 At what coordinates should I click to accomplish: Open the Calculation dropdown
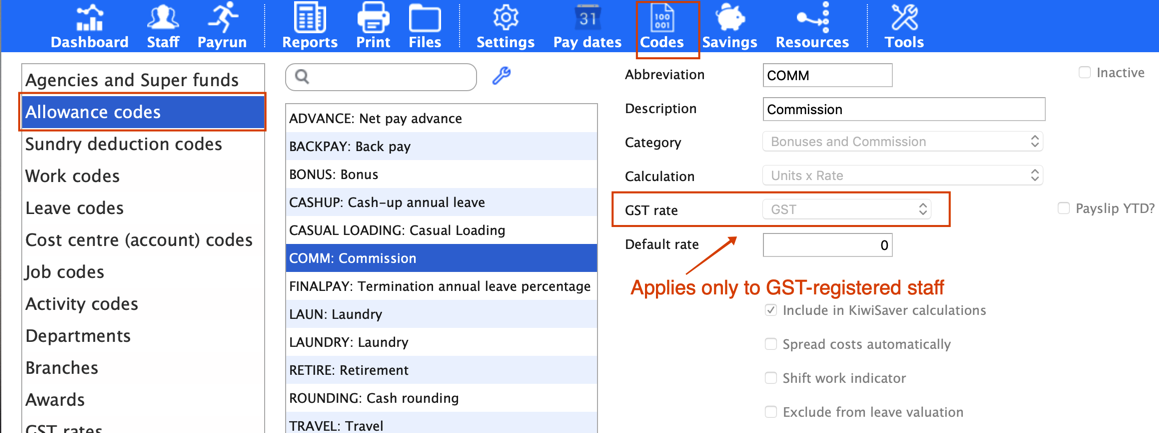[x=903, y=176]
